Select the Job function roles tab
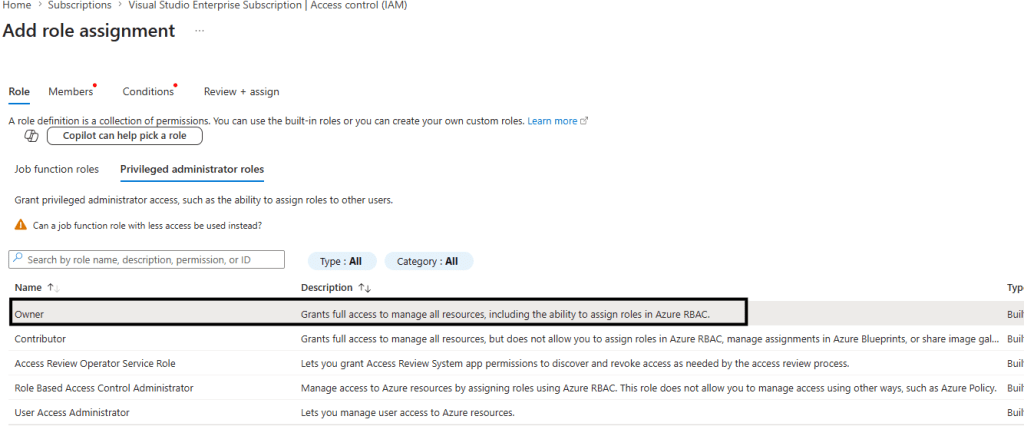The image size is (1024, 436). [x=56, y=169]
